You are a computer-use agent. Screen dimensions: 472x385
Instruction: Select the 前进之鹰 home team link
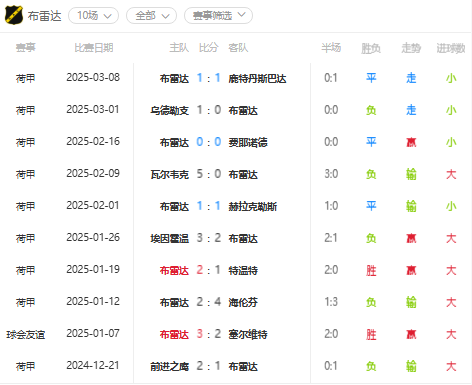click(170, 367)
